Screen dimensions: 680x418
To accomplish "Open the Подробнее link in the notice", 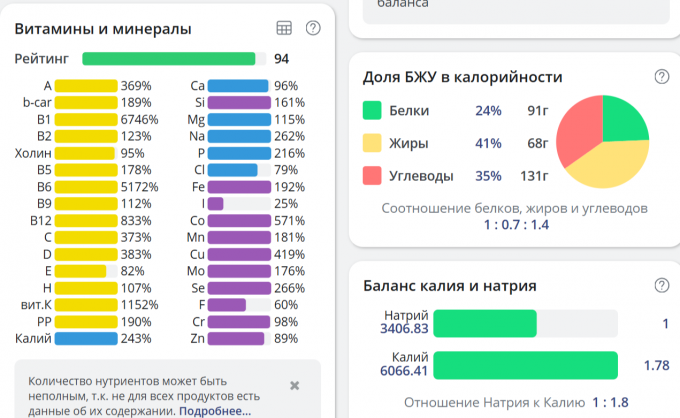I will click(214, 410).
